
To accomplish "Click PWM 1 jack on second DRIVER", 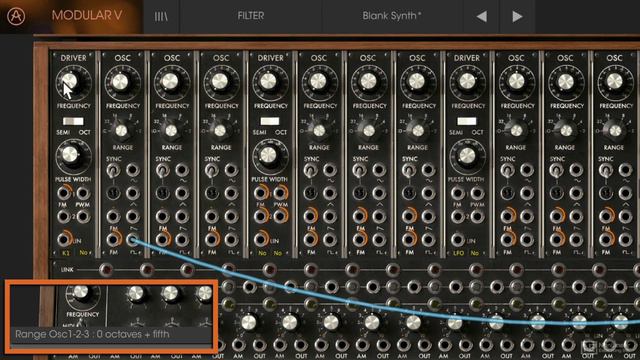I will 280,193.
